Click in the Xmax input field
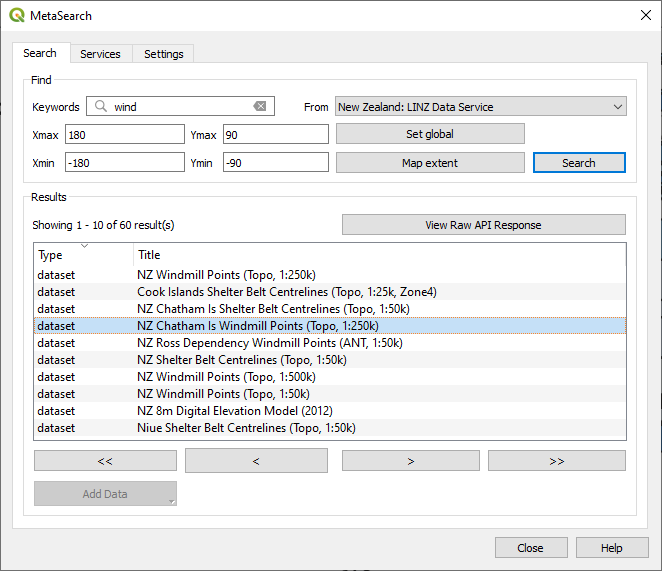The image size is (662, 571). 124,134
